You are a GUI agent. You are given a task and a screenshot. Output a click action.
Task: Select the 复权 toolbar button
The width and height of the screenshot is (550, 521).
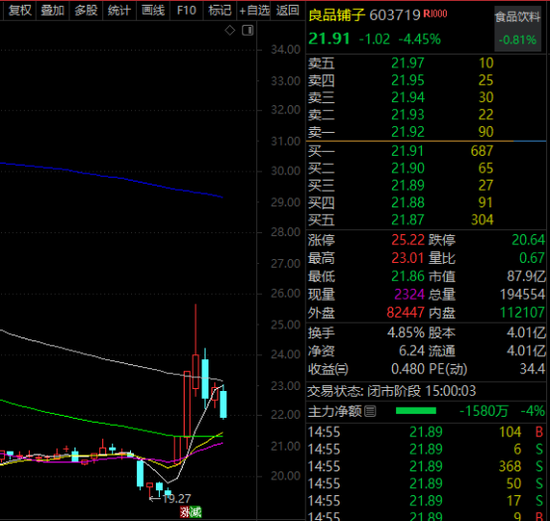(x=20, y=11)
